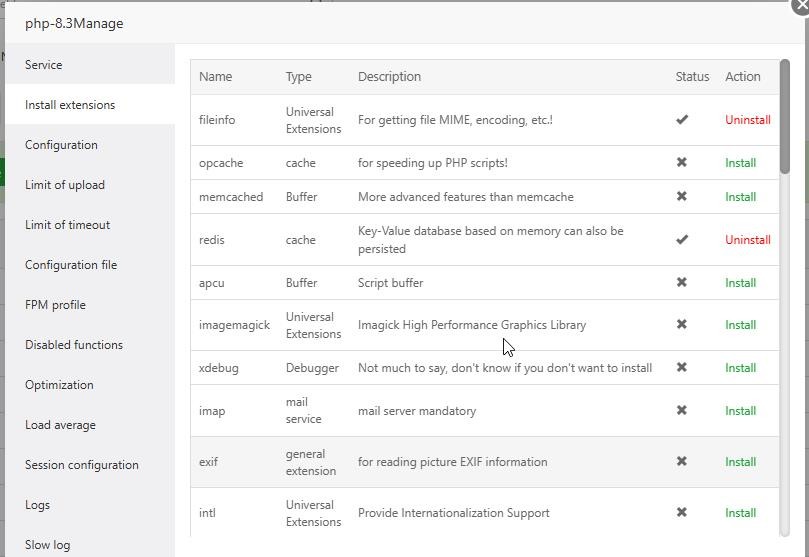Open the Disabled functions section
The image size is (809, 557).
pos(74,345)
